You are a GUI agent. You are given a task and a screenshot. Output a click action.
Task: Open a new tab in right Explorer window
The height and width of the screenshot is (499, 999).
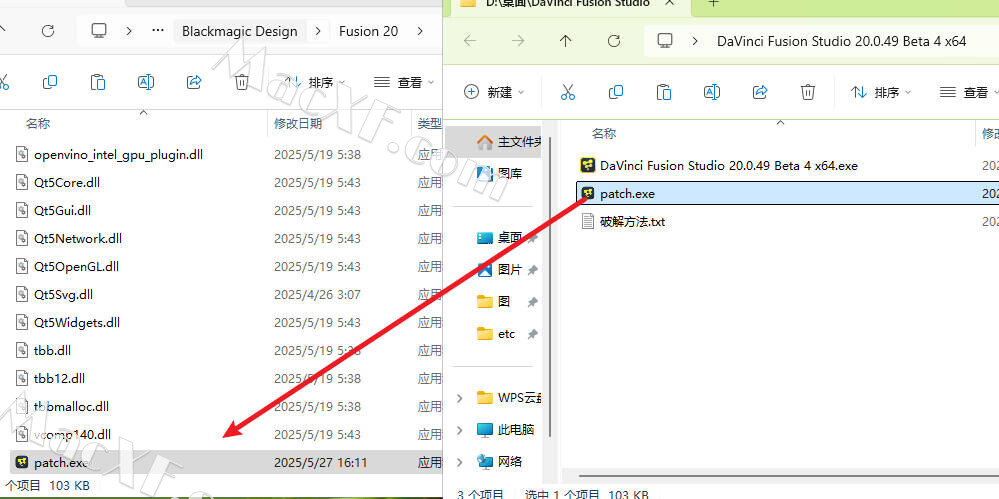[714, 4]
